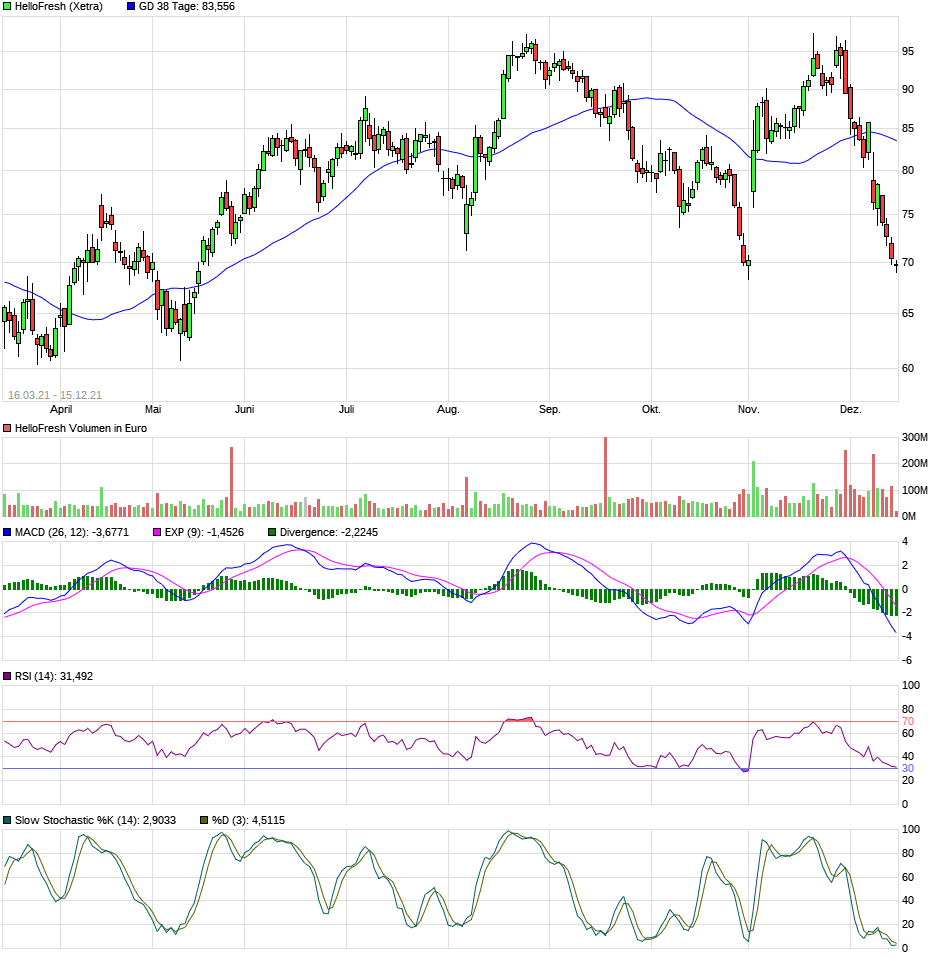Click the 'Juni' month axis label

[x=244, y=409]
